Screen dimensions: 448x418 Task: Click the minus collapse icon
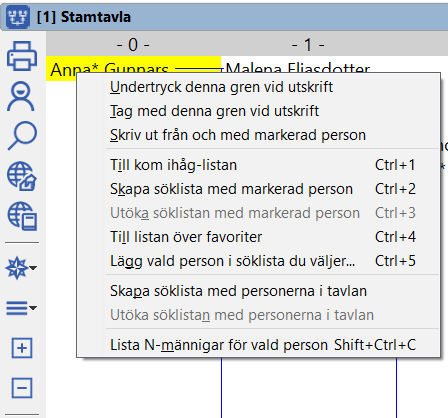coord(22,388)
